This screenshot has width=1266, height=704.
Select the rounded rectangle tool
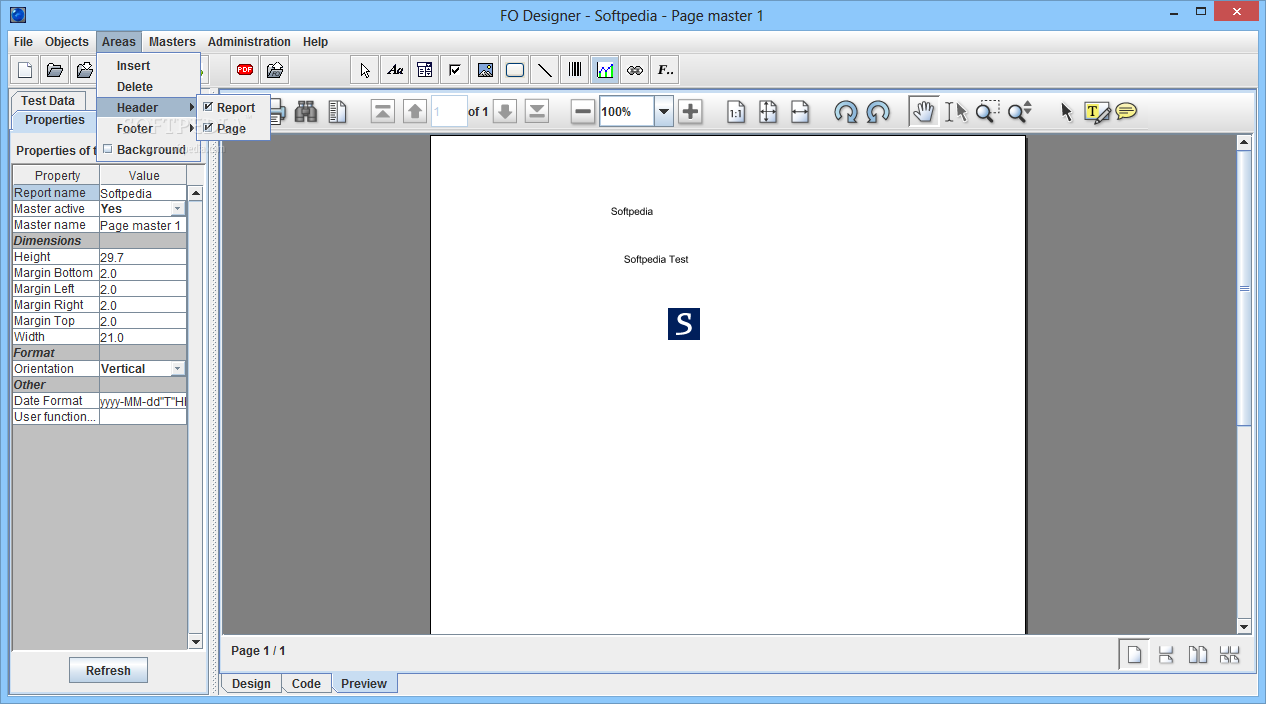(515, 70)
